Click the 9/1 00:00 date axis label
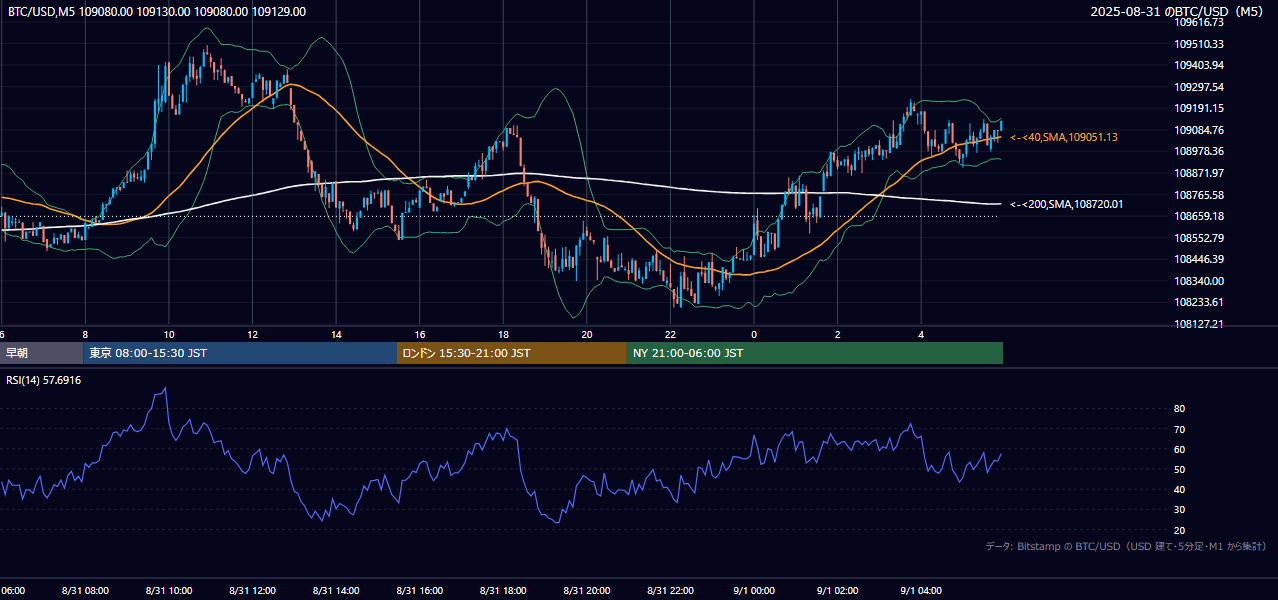 tap(754, 591)
